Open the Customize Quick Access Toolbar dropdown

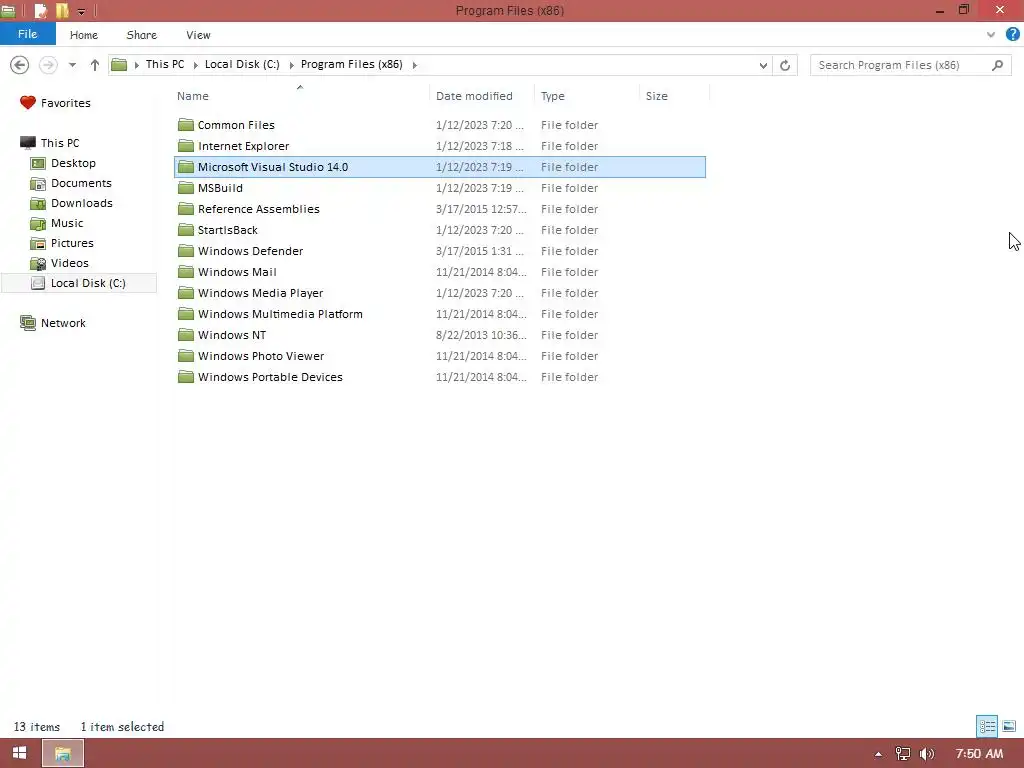coord(81,11)
